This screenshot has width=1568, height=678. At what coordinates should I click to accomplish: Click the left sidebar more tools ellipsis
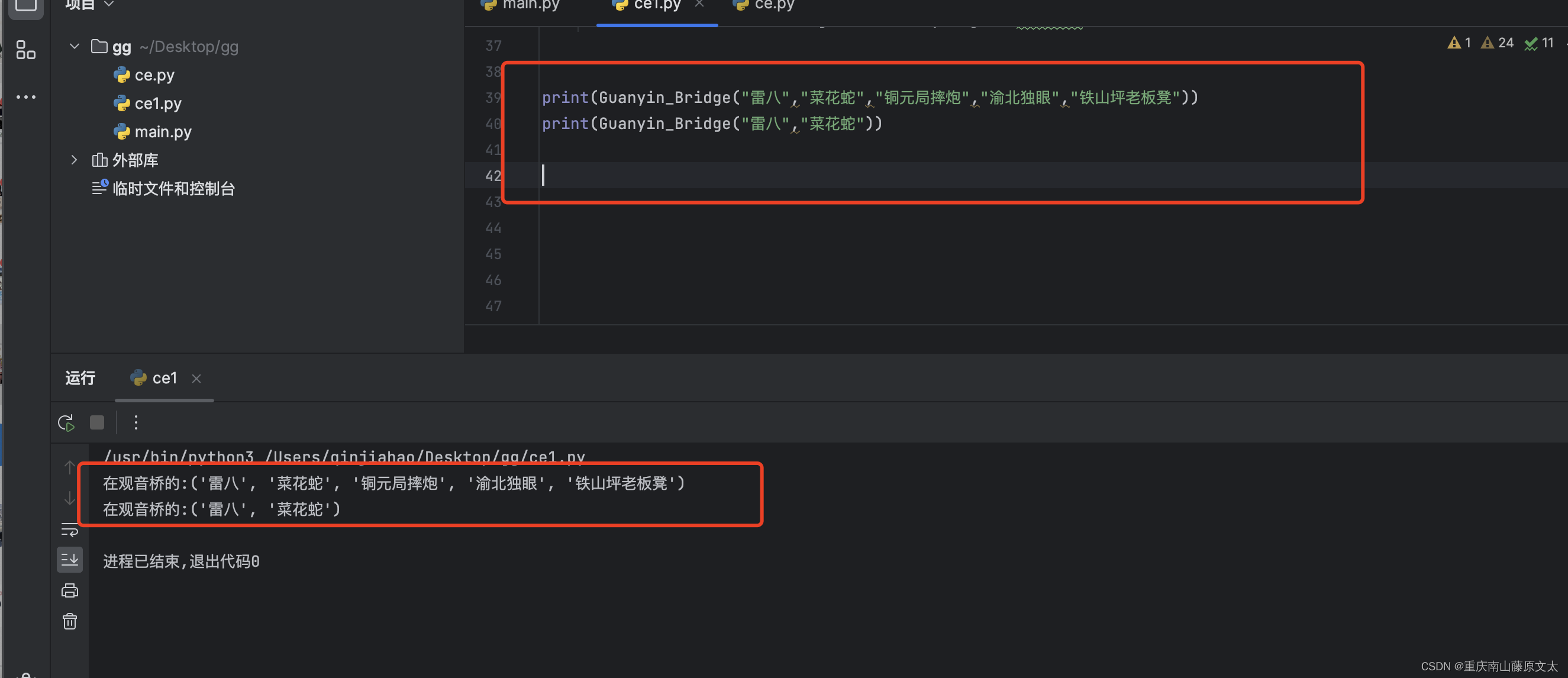click(x=25, y=97)
